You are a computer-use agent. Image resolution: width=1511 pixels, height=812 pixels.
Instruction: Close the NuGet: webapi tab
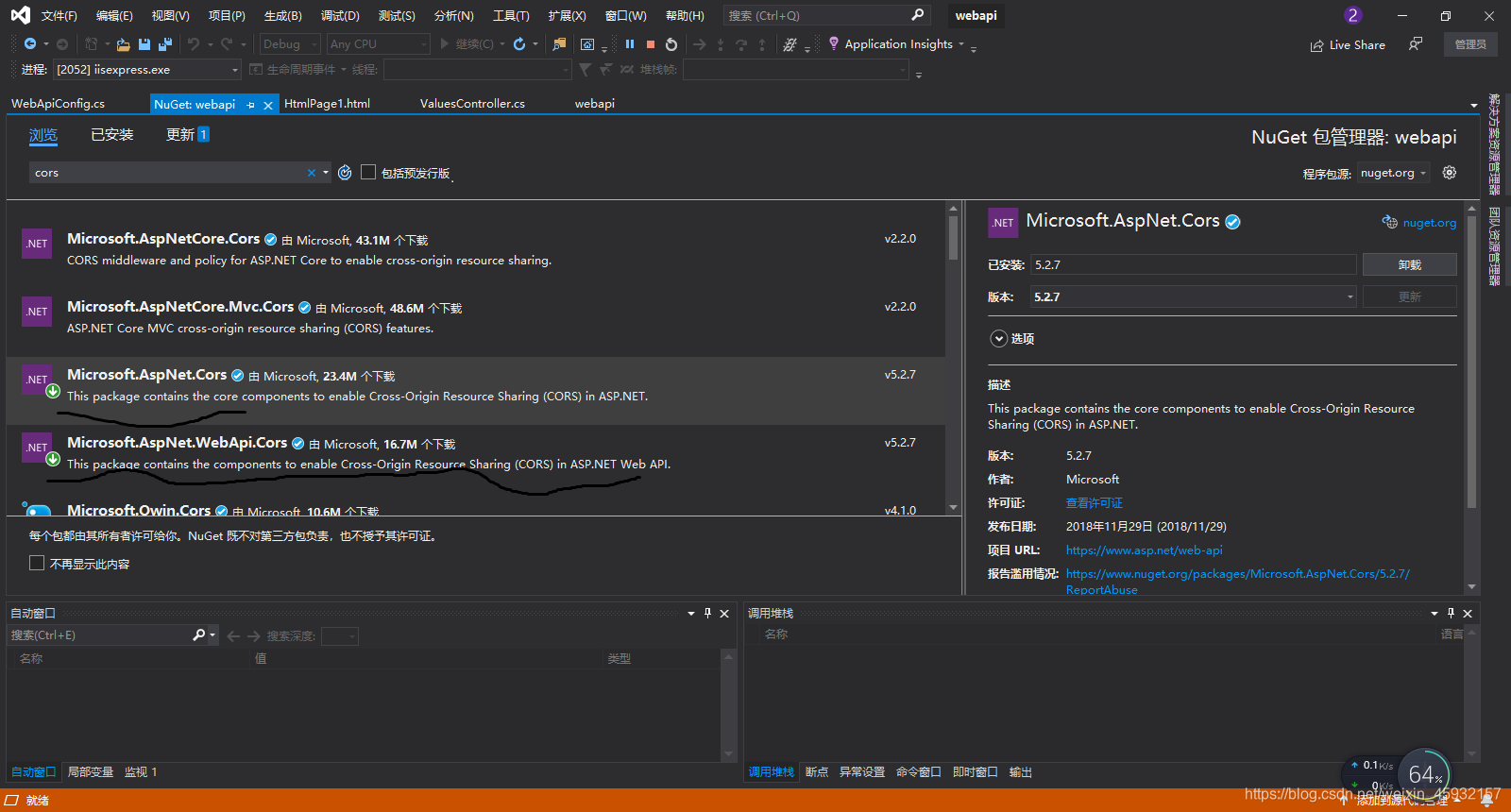click(268, 105)
